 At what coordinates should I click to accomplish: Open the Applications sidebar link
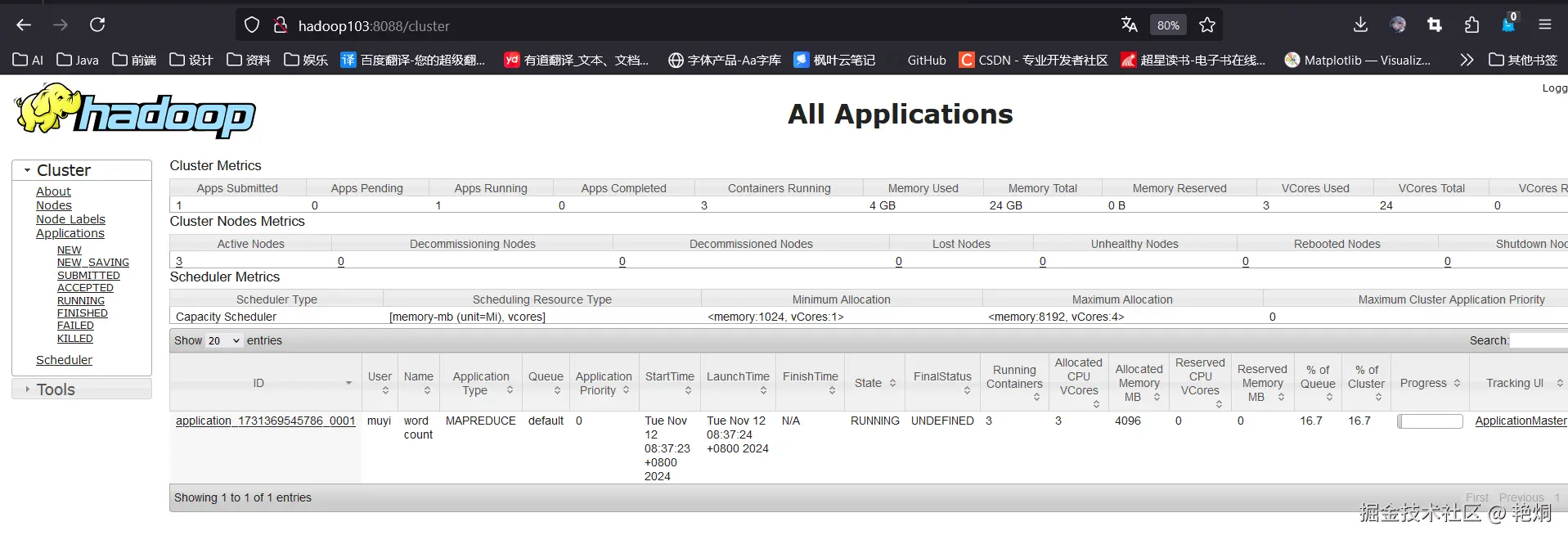pyautogui.click(x=70, y=233)
